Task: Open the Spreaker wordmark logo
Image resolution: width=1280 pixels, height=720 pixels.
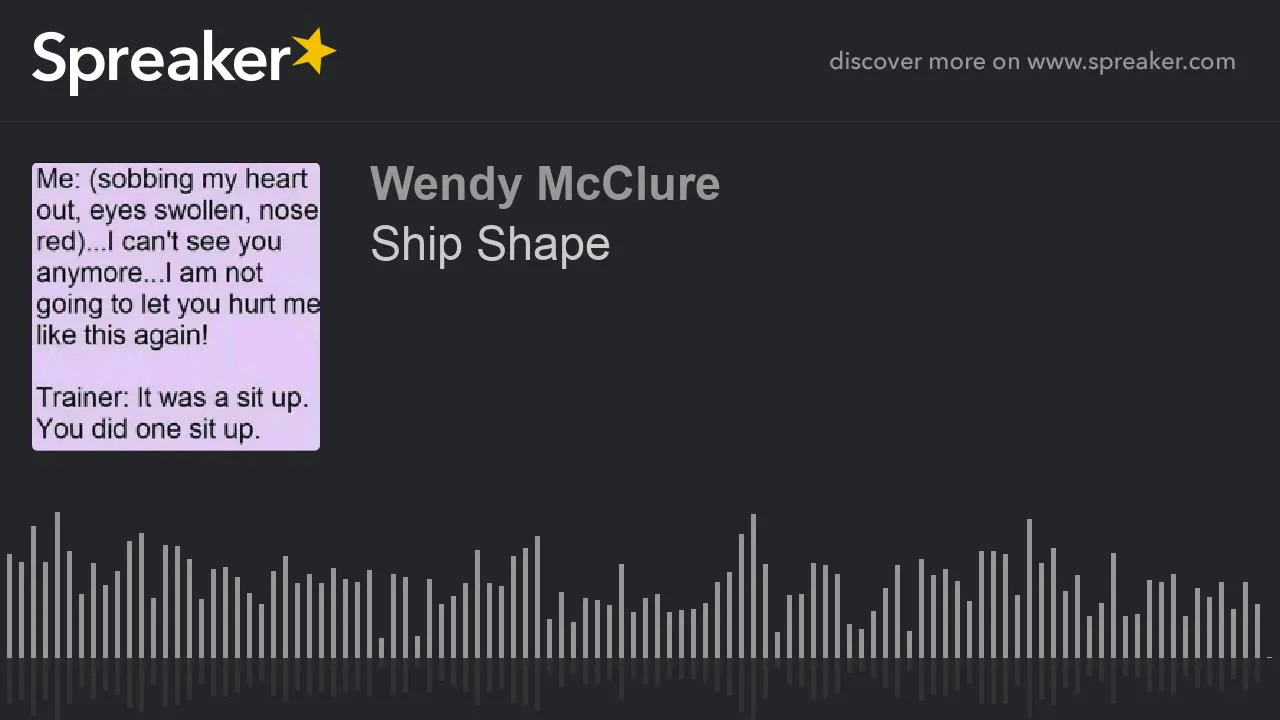Action: click(184, 60)
